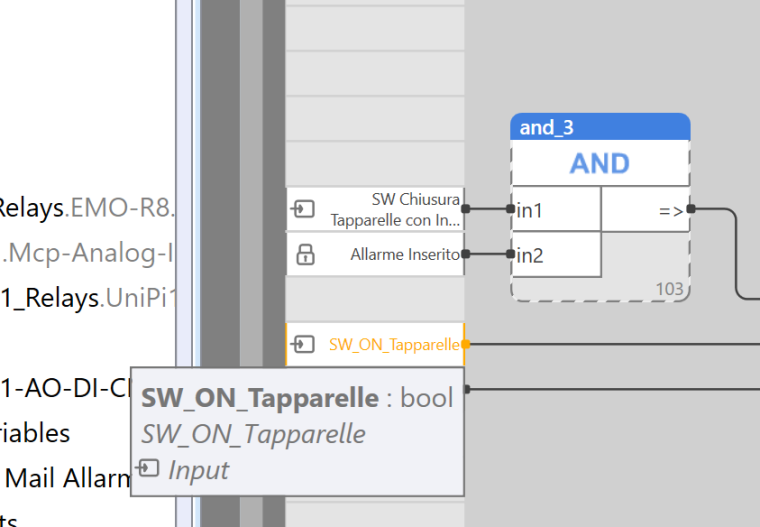The height and width of the screenshot is (527, 760).
Task: Click the block number 103 on and_3
Action: click(x=669, y=289)
